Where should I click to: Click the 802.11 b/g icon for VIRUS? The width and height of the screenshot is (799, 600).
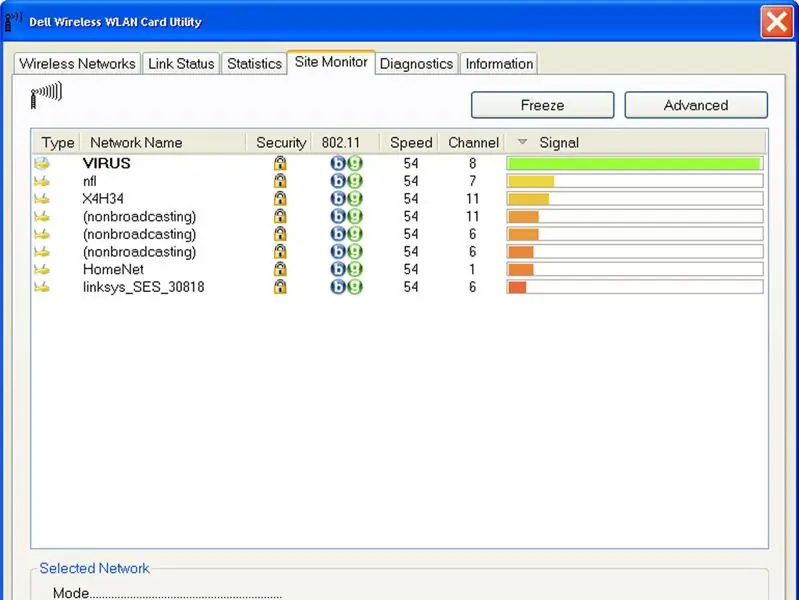click(347, 163)
